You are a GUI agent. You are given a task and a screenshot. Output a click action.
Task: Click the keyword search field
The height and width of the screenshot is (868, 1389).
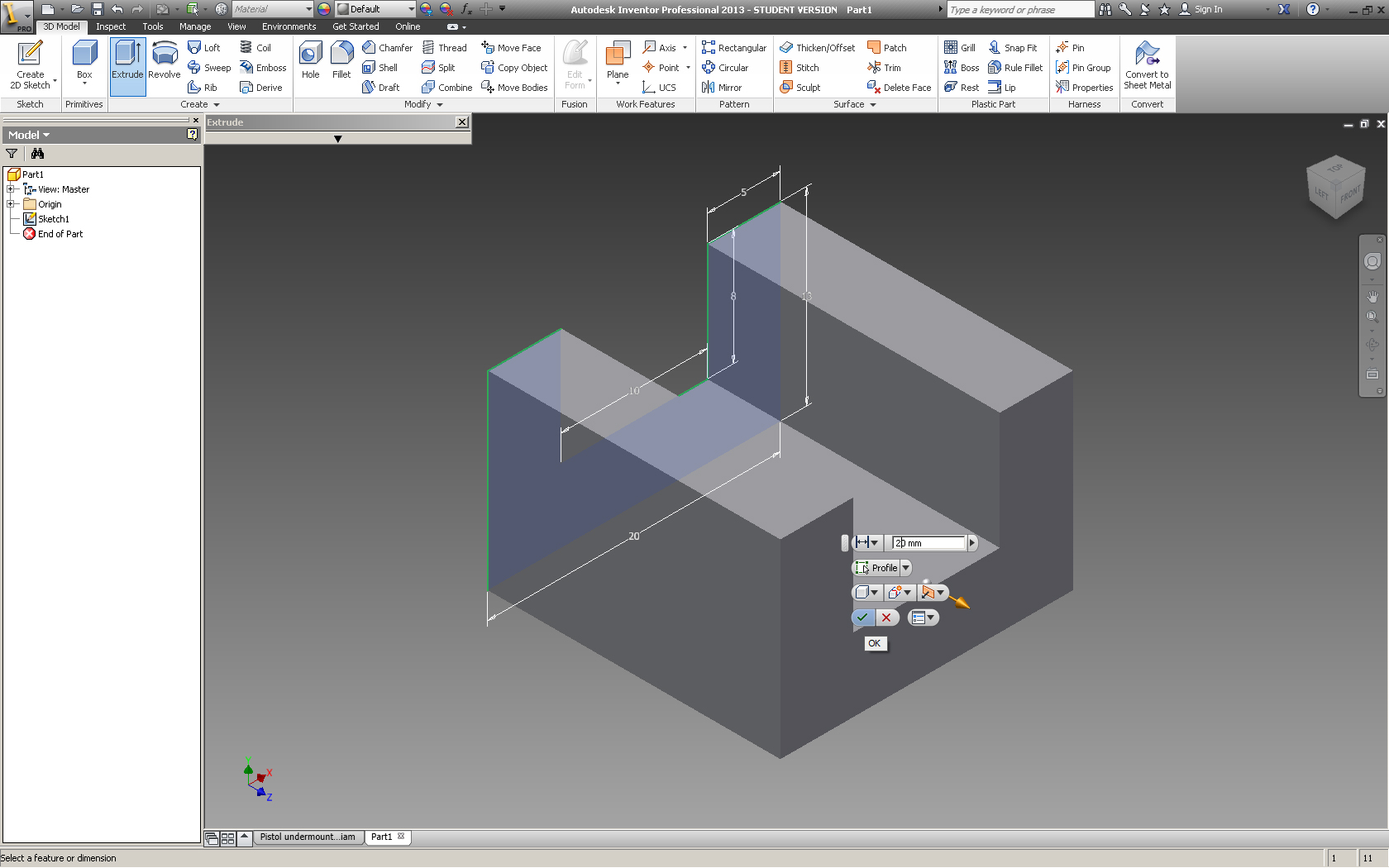1019,9
